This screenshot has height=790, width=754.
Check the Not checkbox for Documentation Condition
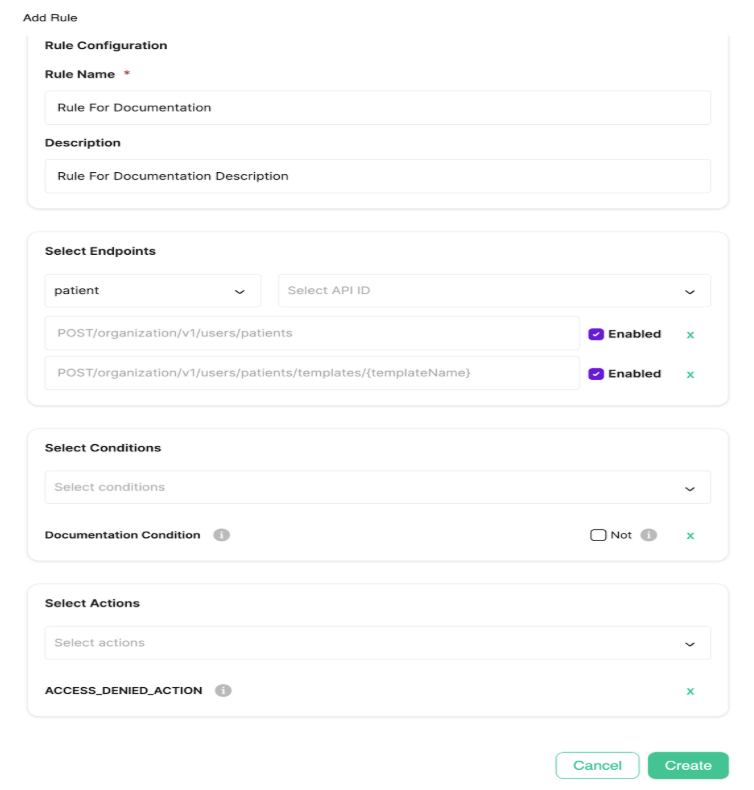coord(598,535)
